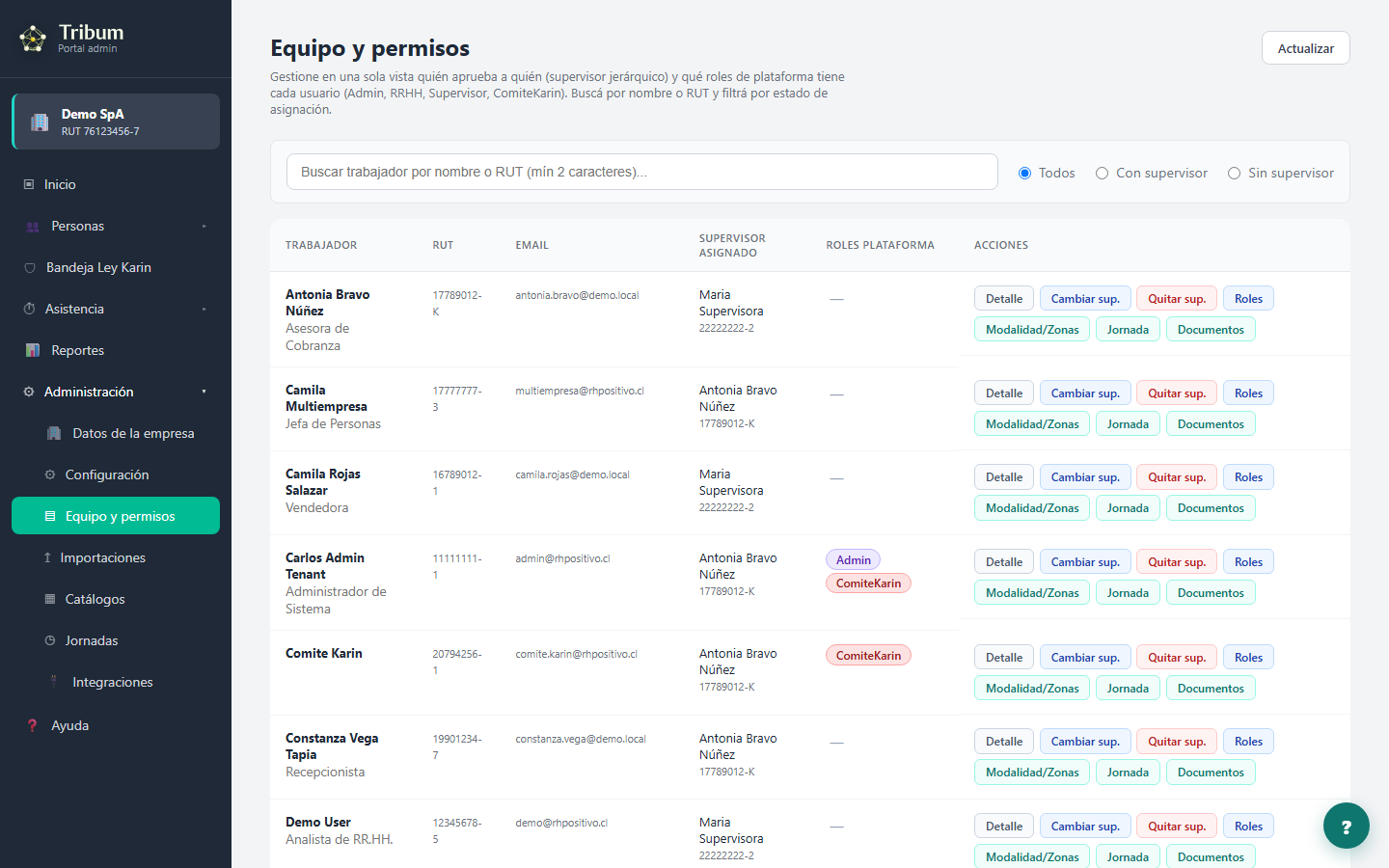Click the Demo SpA building icon
The image size is (1389, 868).
pyautogui.click(x=40, y=122)
